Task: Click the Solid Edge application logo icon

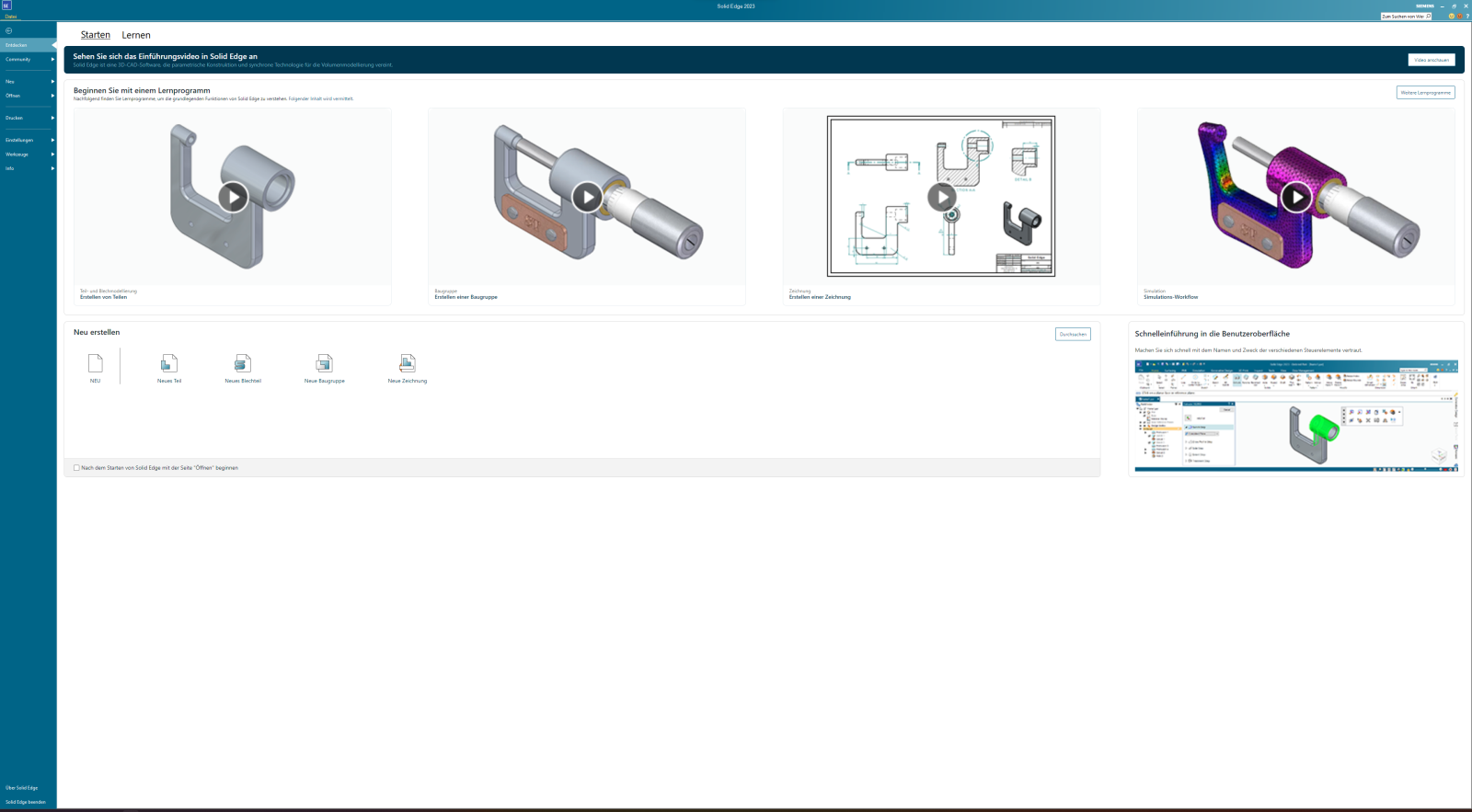Action: [6, 6]
